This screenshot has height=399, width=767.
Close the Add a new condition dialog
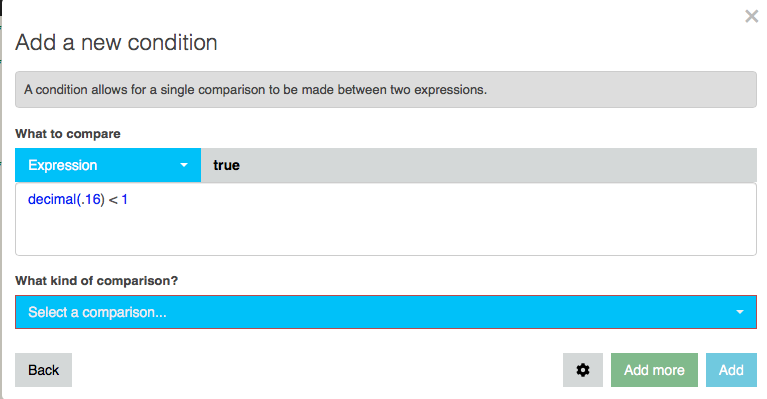[x=751, y=16]
